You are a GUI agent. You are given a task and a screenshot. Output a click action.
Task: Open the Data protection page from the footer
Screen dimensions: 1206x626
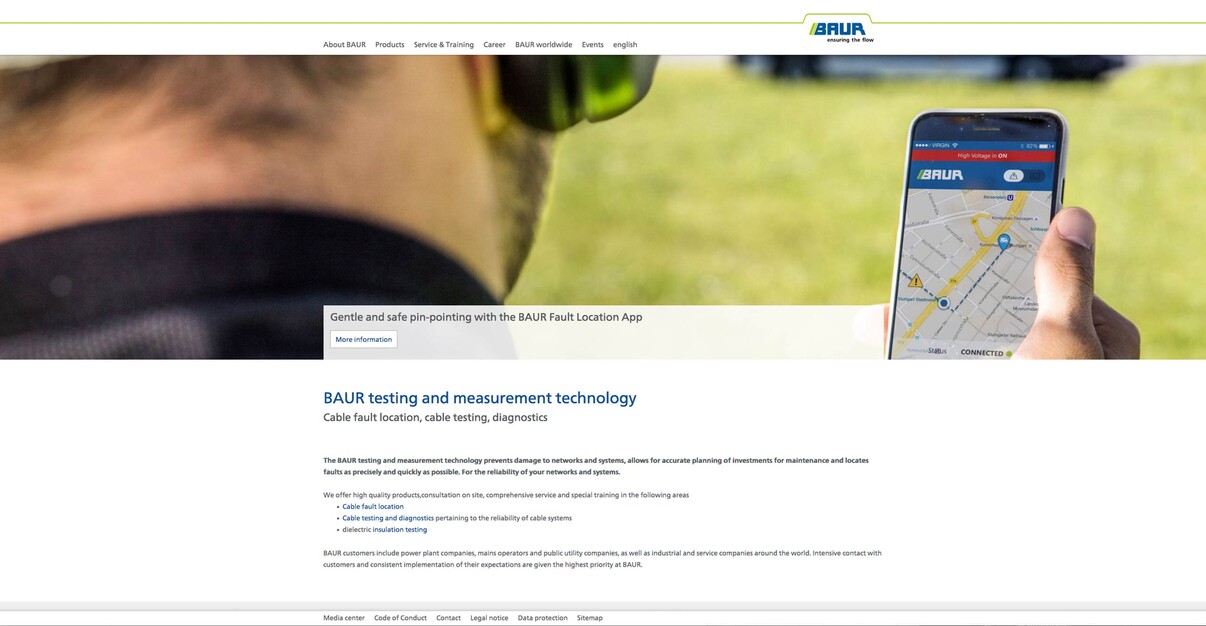click(541, 617)
